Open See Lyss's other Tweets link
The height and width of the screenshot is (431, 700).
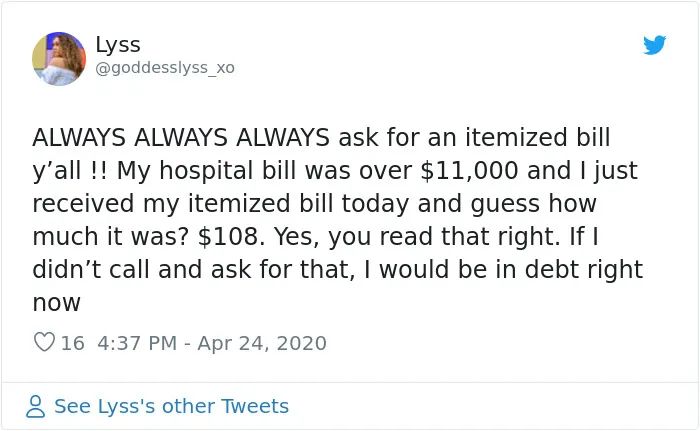(171, 406)
